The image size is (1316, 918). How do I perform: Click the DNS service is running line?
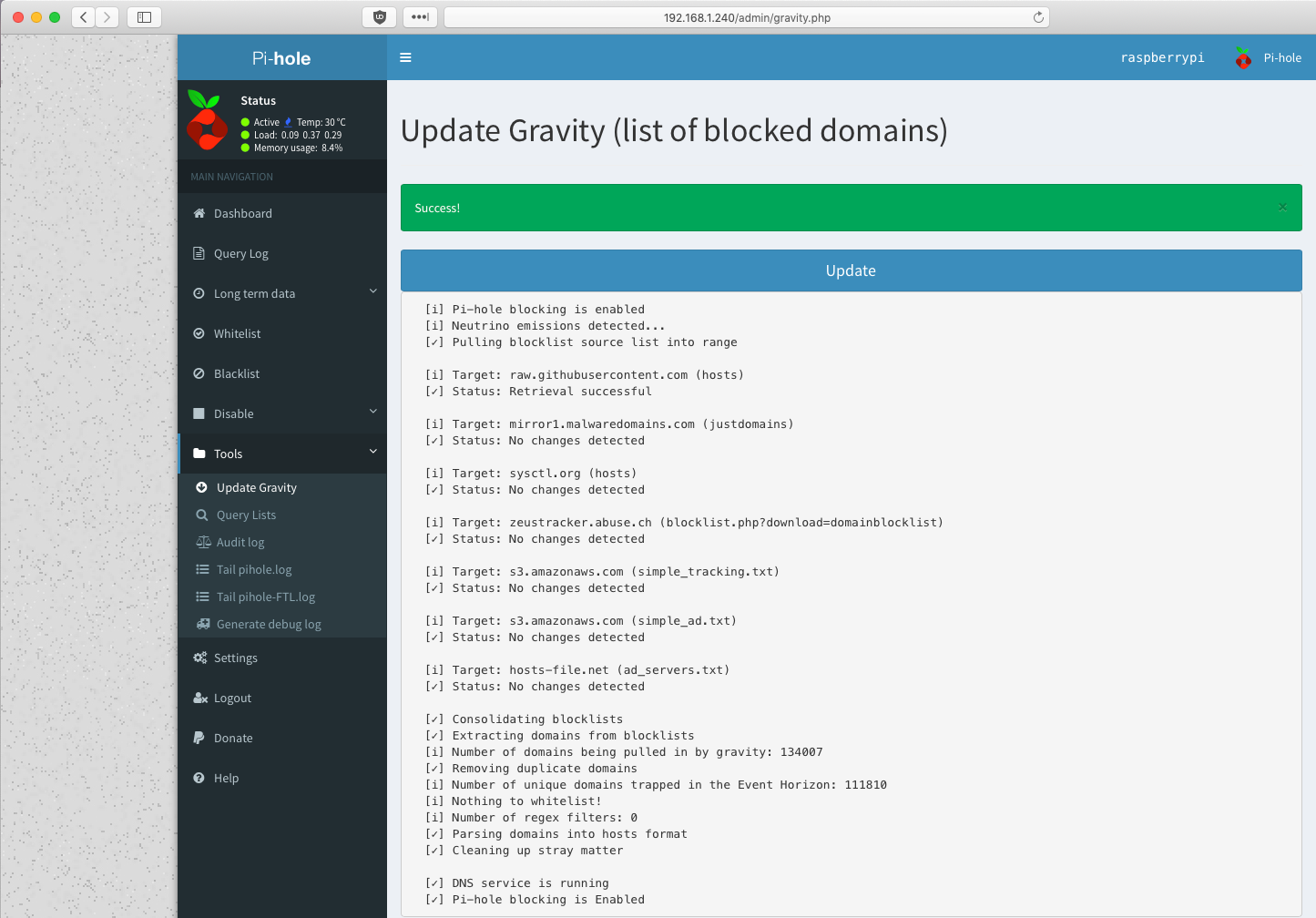[x=517, y=883]
